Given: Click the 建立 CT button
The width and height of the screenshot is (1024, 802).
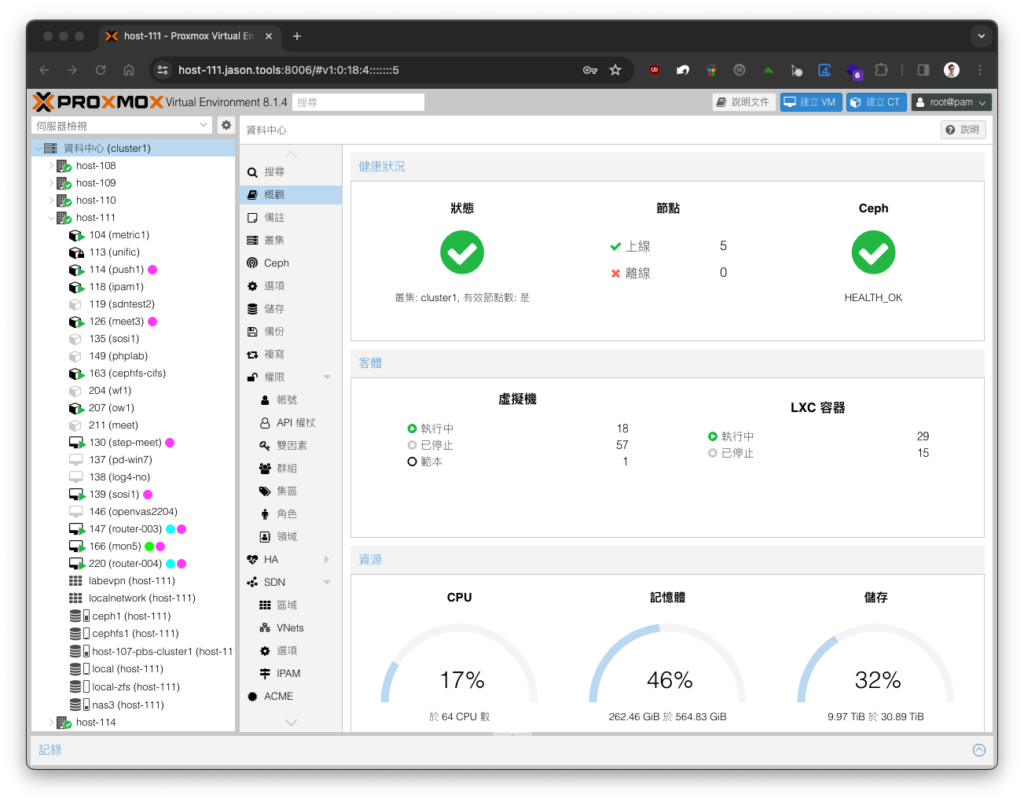Looking at the screenshot, I should coord(876,102).
